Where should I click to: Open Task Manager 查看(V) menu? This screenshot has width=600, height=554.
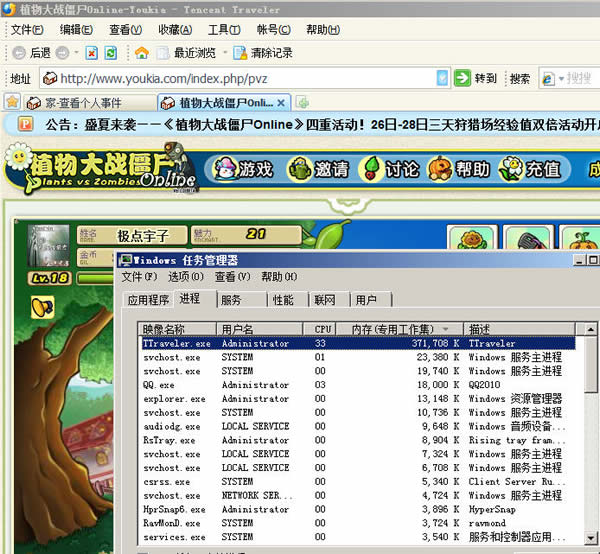tap(233, 276)
